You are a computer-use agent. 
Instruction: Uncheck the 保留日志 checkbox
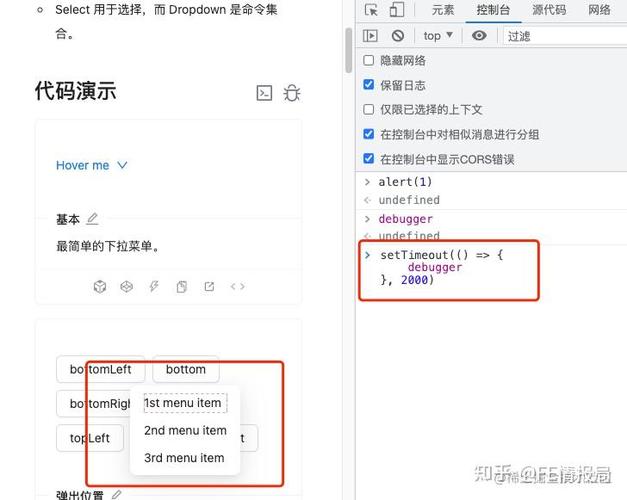click(x=368, y=85)
